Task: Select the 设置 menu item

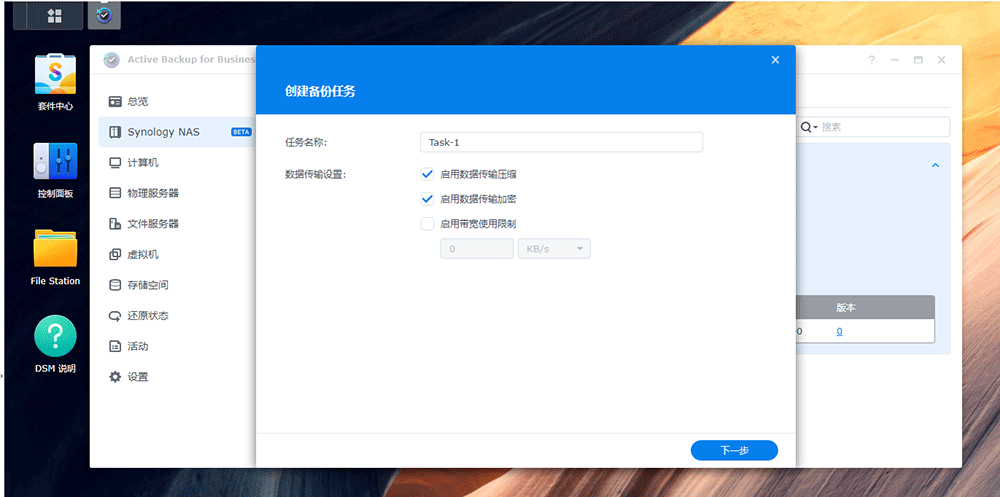Action: (x=177, y=377)
